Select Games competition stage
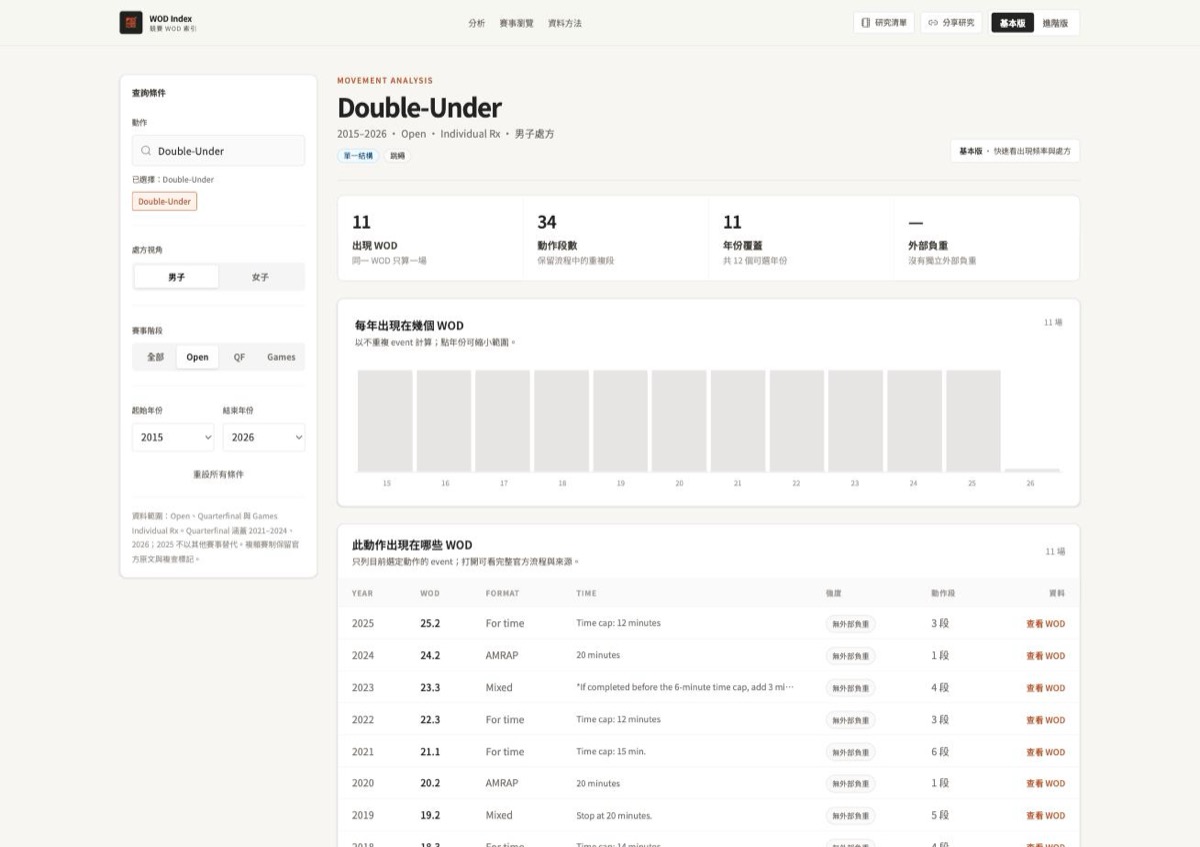The height and width of the screenshot is (847, 1200). (x=281, y=357)
